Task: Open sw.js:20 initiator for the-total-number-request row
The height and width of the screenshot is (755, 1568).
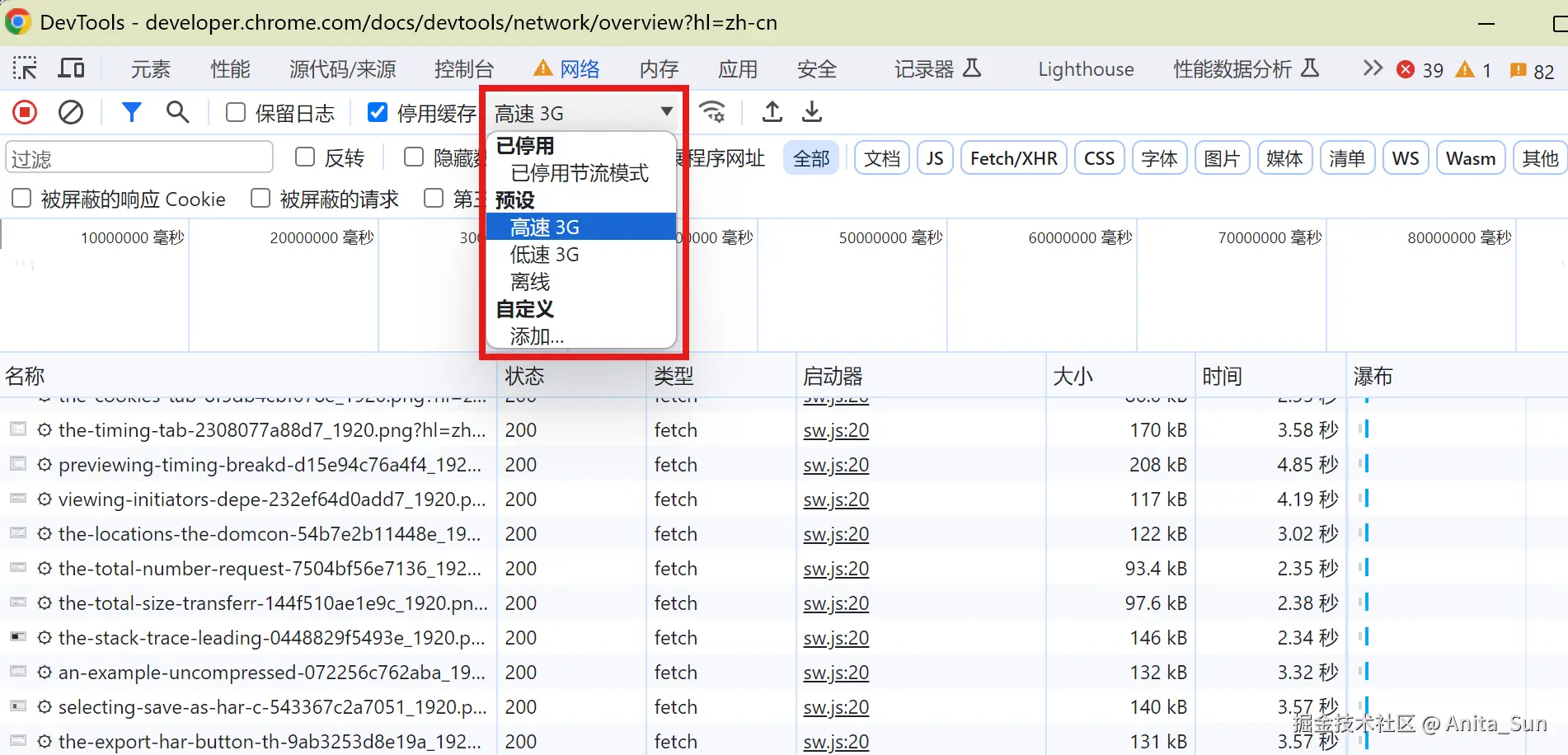Action: click(836, 569)
